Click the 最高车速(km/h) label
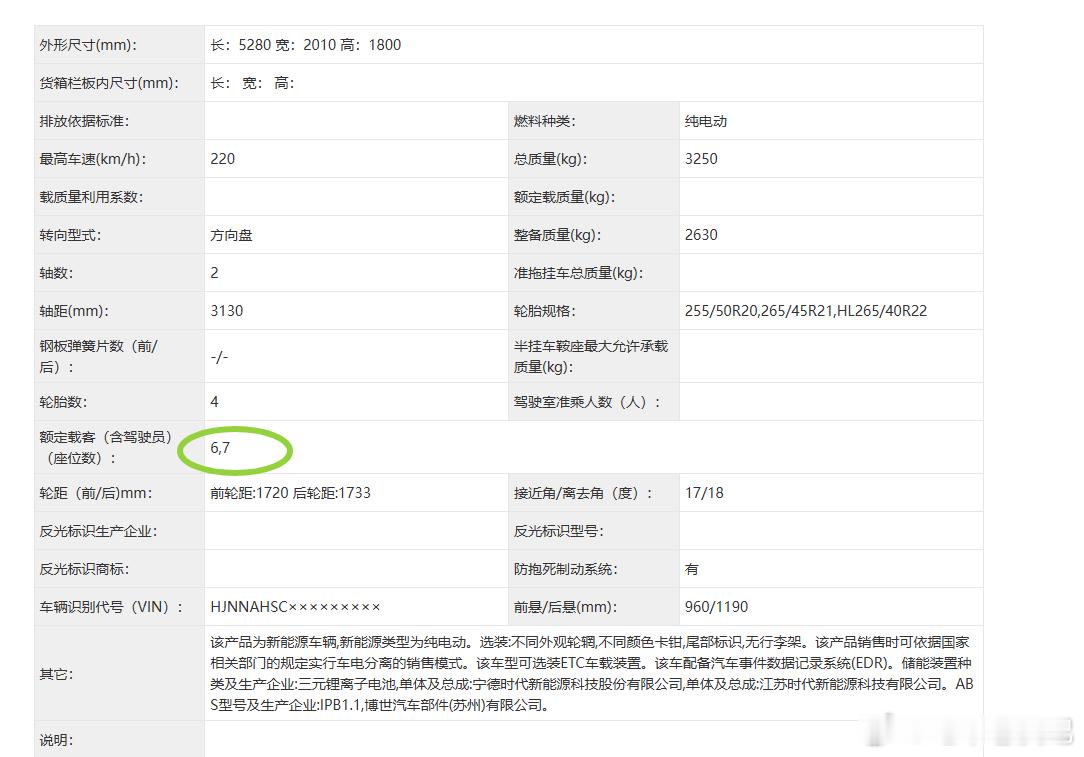The width and height of the screenshot is (1084, 757). click(x=93, y=159)
